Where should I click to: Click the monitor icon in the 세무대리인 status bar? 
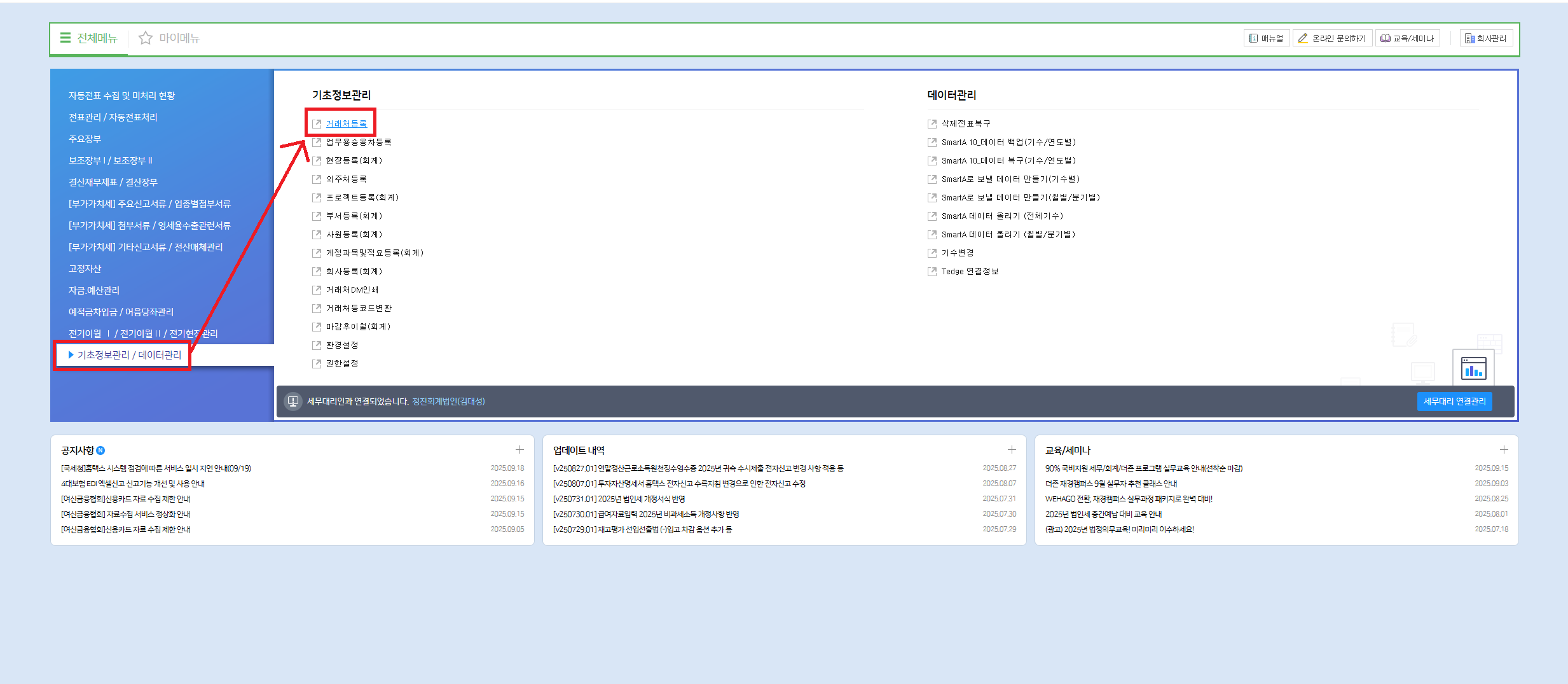tap(293, 401)
